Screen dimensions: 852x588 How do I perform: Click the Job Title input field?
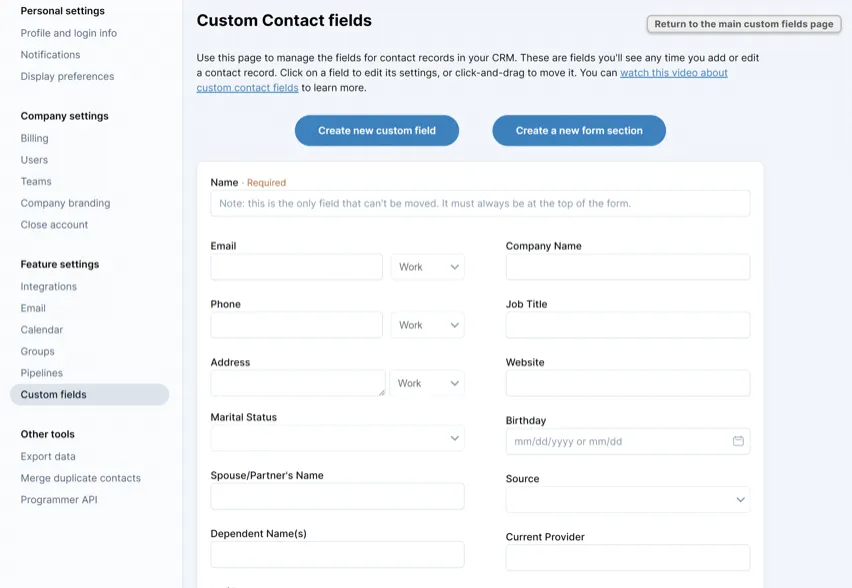(x=627, y=324)
